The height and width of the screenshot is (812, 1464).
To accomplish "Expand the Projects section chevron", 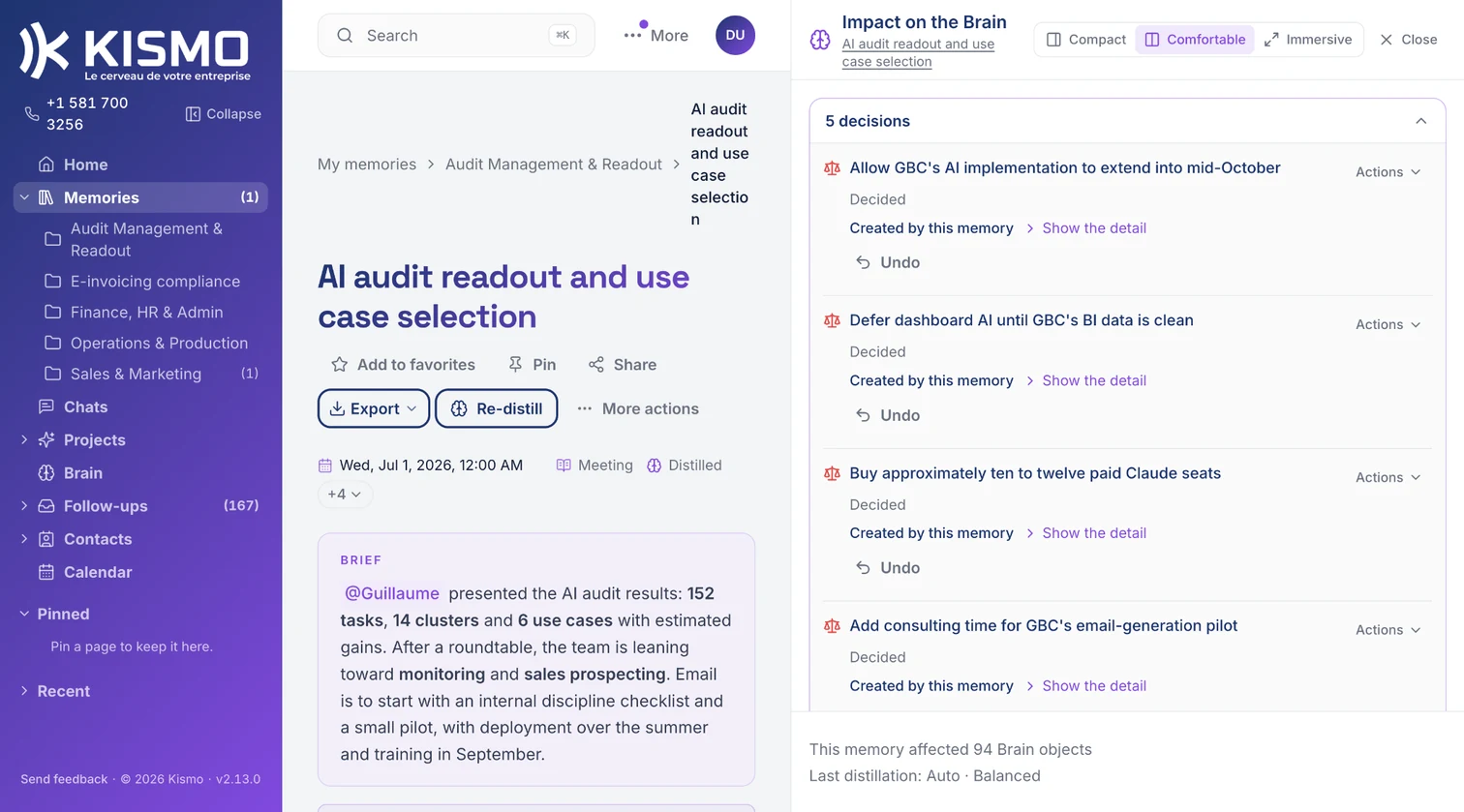I will click(x=24, y=439).
